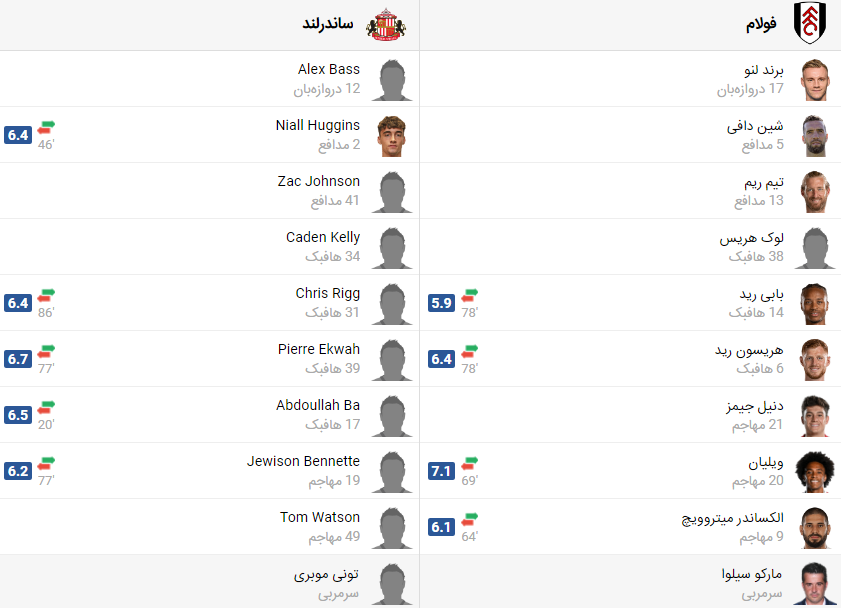Image resolution: width=841 pixels, height=608 pixels.
Task: Click Niall Huggins substitution arrows icon
Action: (46, 127)
